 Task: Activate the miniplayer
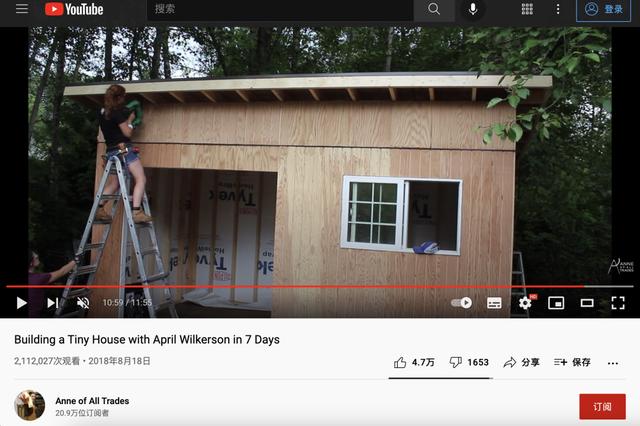coord(556,303)
